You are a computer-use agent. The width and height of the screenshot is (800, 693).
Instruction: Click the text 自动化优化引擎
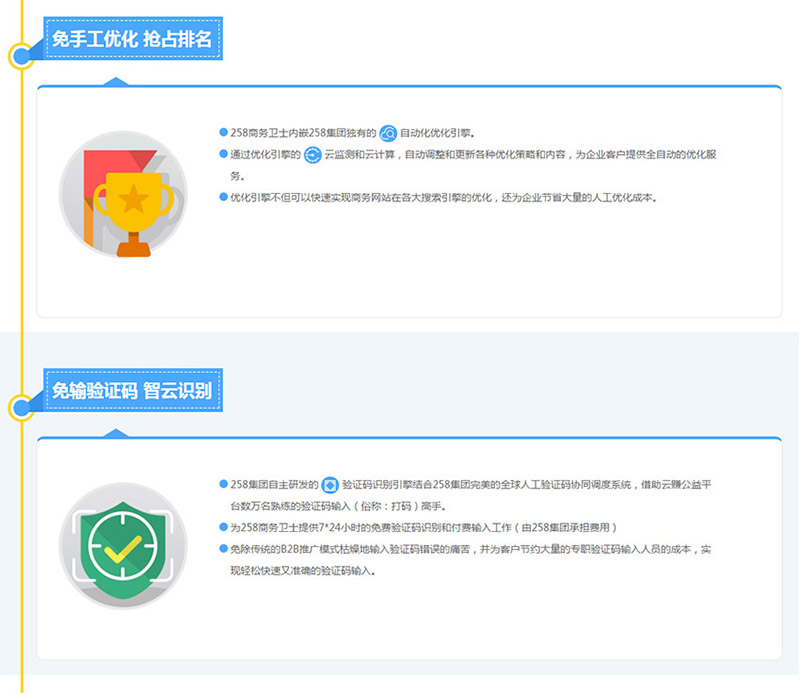[x=437, y=133]
